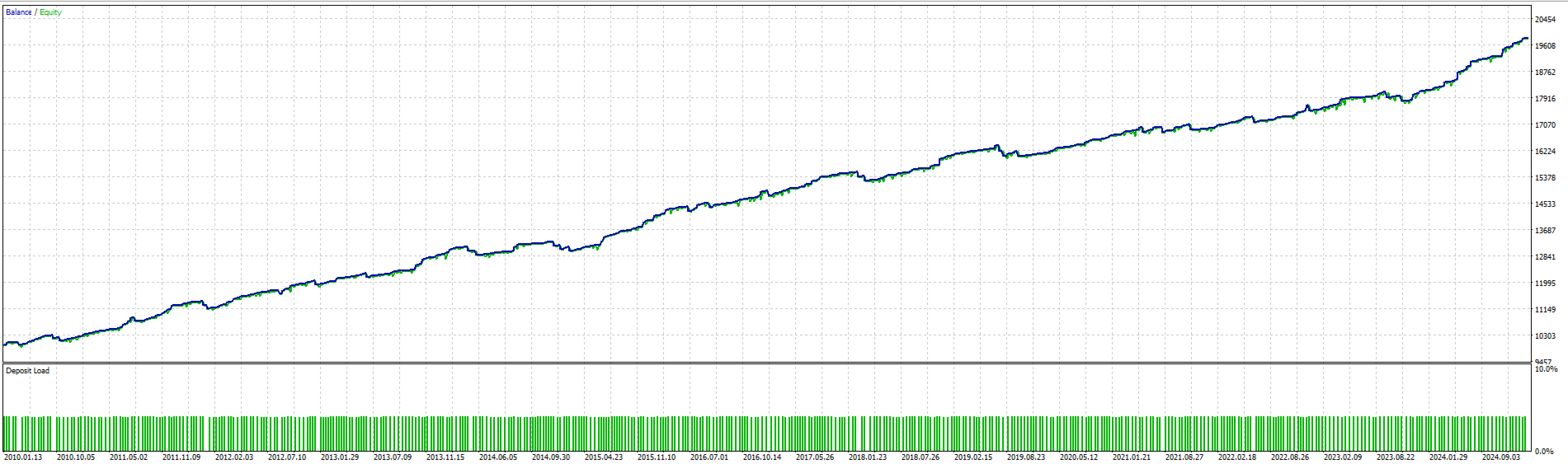Image resolution: width=1568 pixels, height=464 pixels.
Task: Select the 2014.06.05 date on timeline
Action: pos(498,457)
